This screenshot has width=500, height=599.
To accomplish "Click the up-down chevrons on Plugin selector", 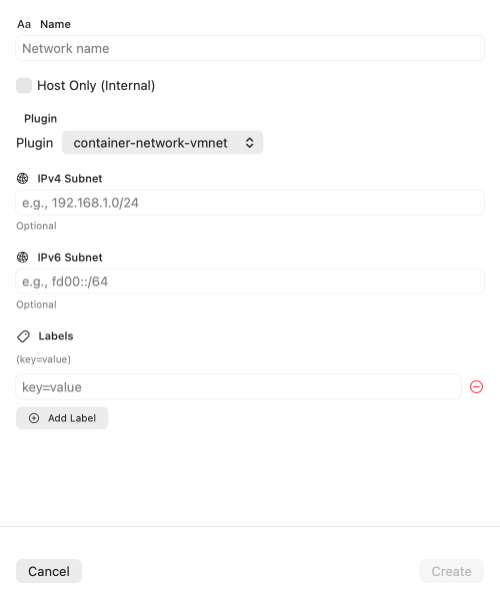I will [x=249, y=143].
